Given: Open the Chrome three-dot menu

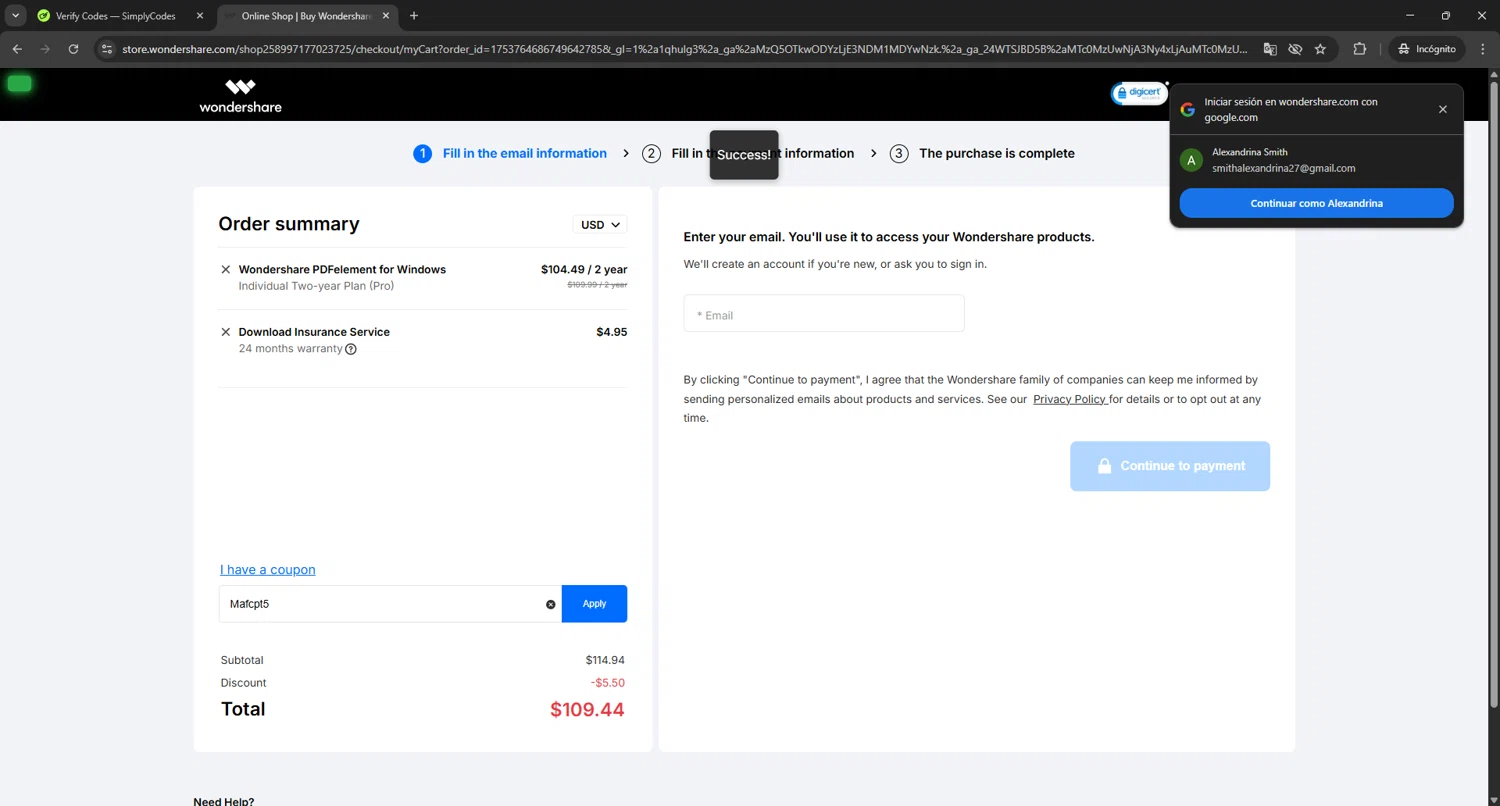Looking at the screenshot, I should 1481,49.
